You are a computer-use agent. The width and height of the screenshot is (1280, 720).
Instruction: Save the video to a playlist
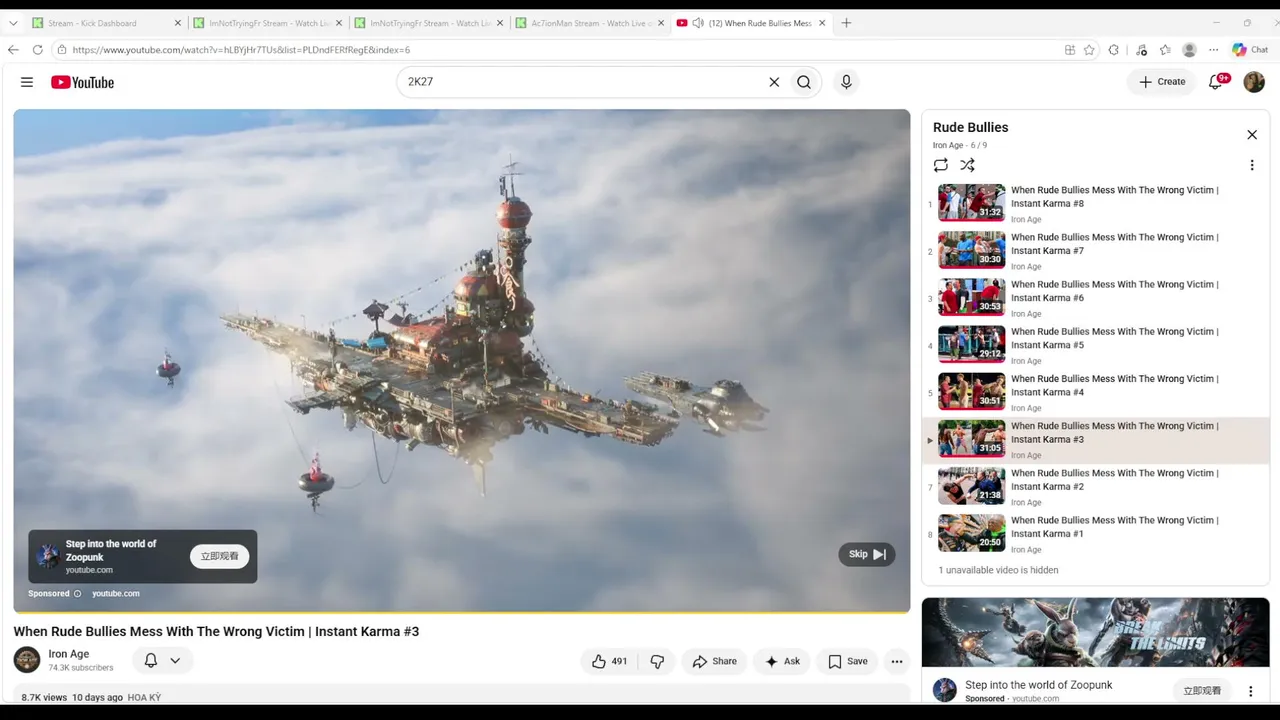point(848,661)
